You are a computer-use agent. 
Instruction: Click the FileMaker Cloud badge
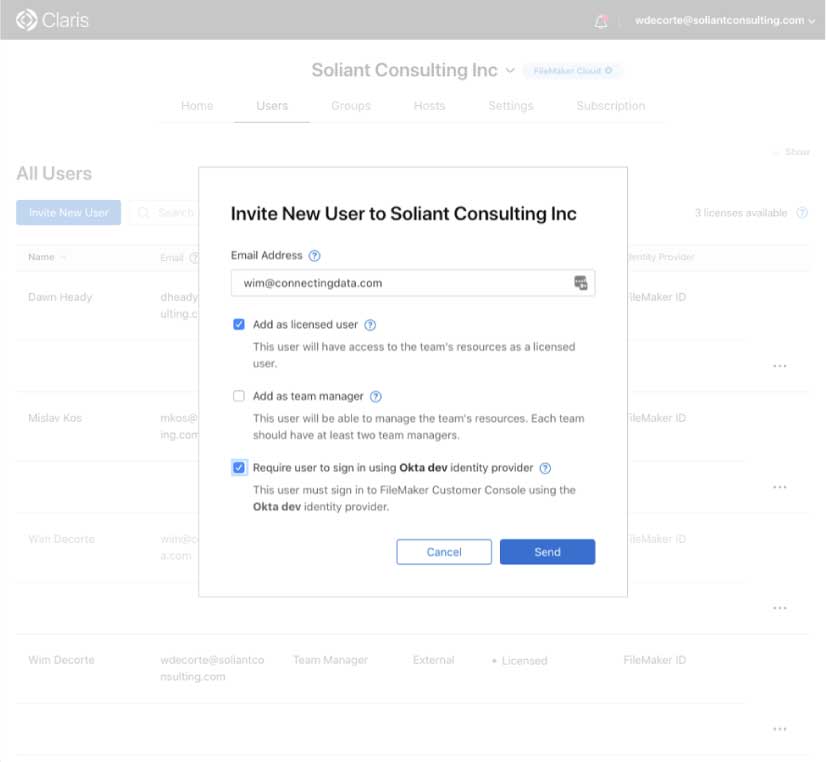[573, 71]
